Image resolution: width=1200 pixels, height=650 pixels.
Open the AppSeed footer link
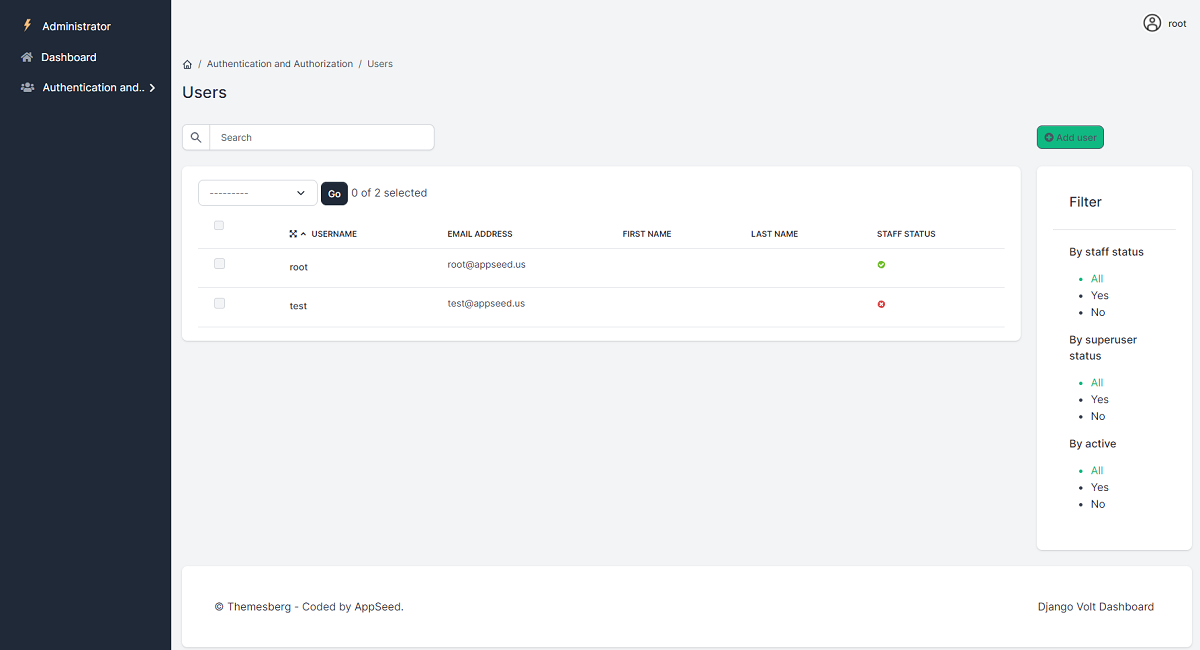tap(377, 606)
